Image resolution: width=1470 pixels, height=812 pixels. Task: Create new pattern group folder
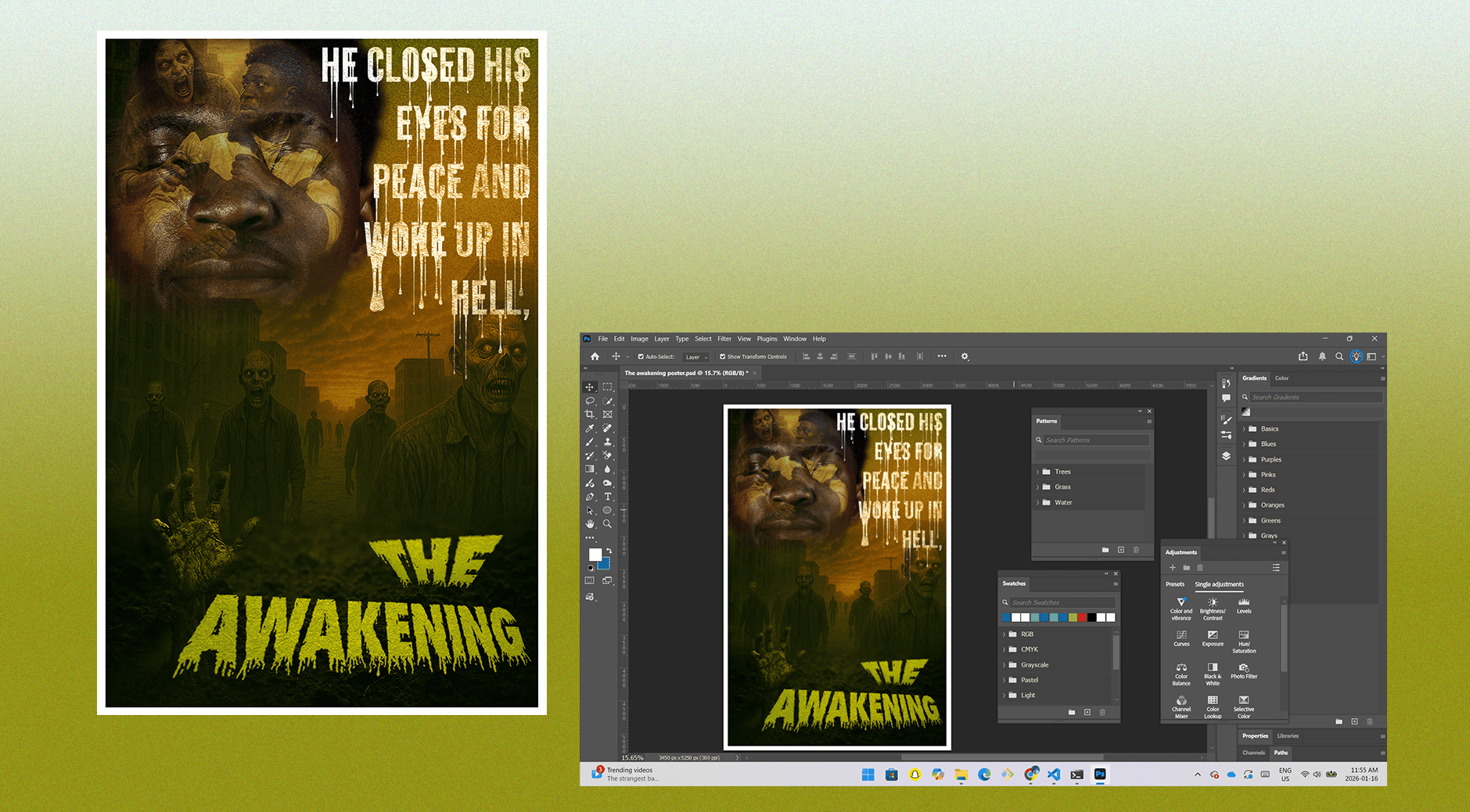pyautogui.click(x=1105, y=550)
